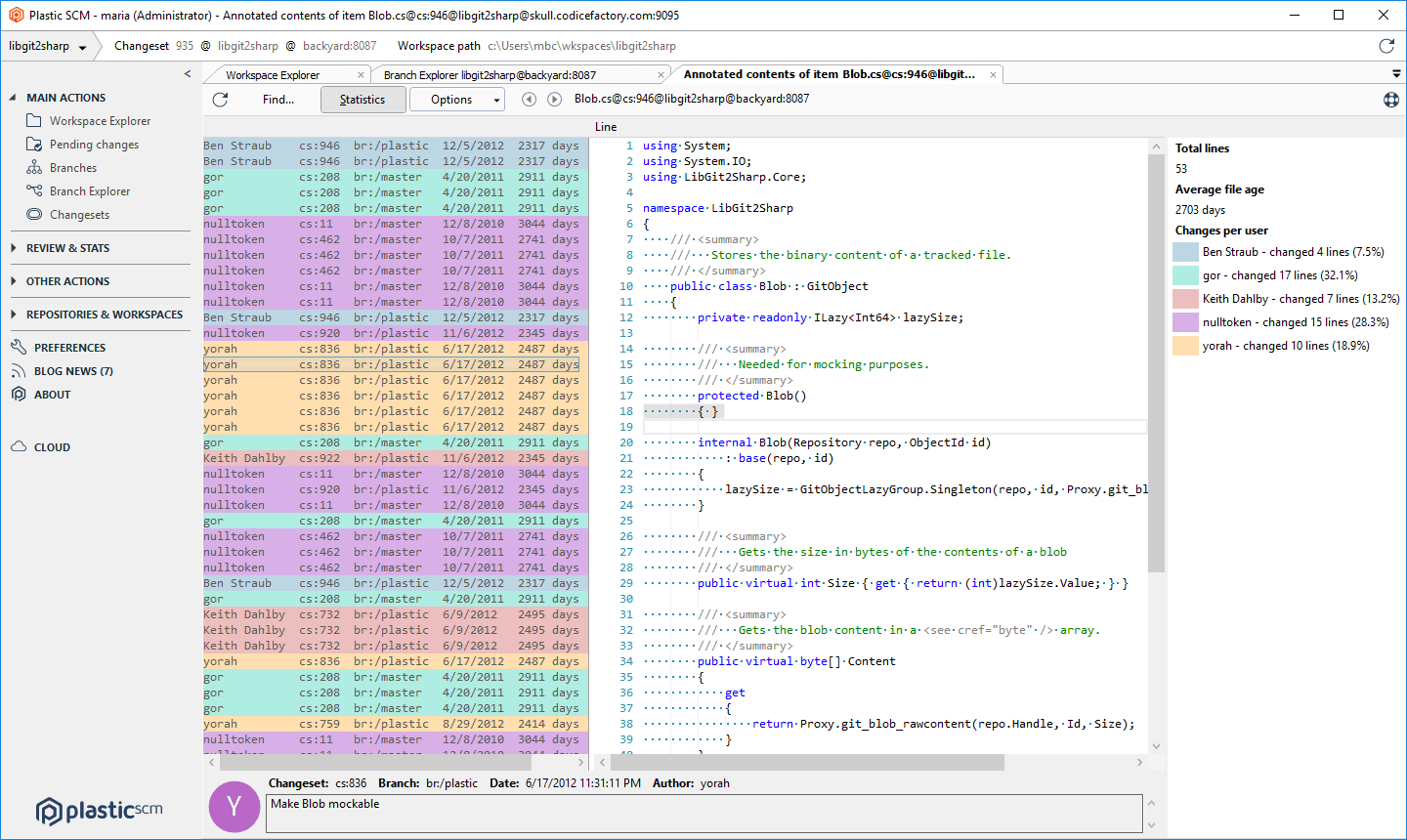The width and height of the screenshot is (1407, 840).
Task: Open the Options dropdown
Action: (x=456, y=100)
